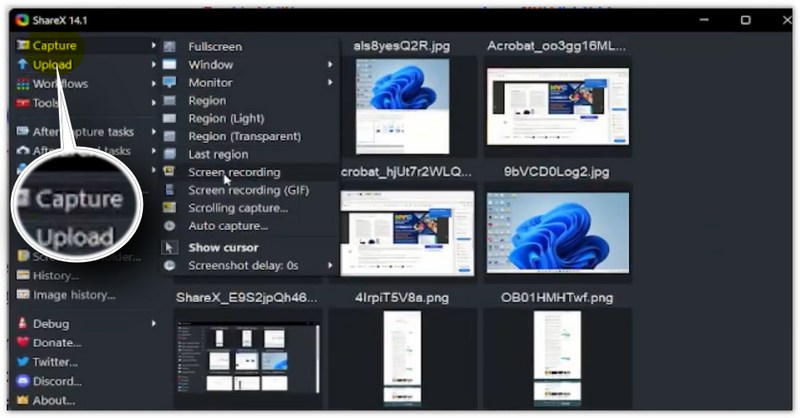Click the Workflows grid icon
Screen dimensions: 800x418
23,84
